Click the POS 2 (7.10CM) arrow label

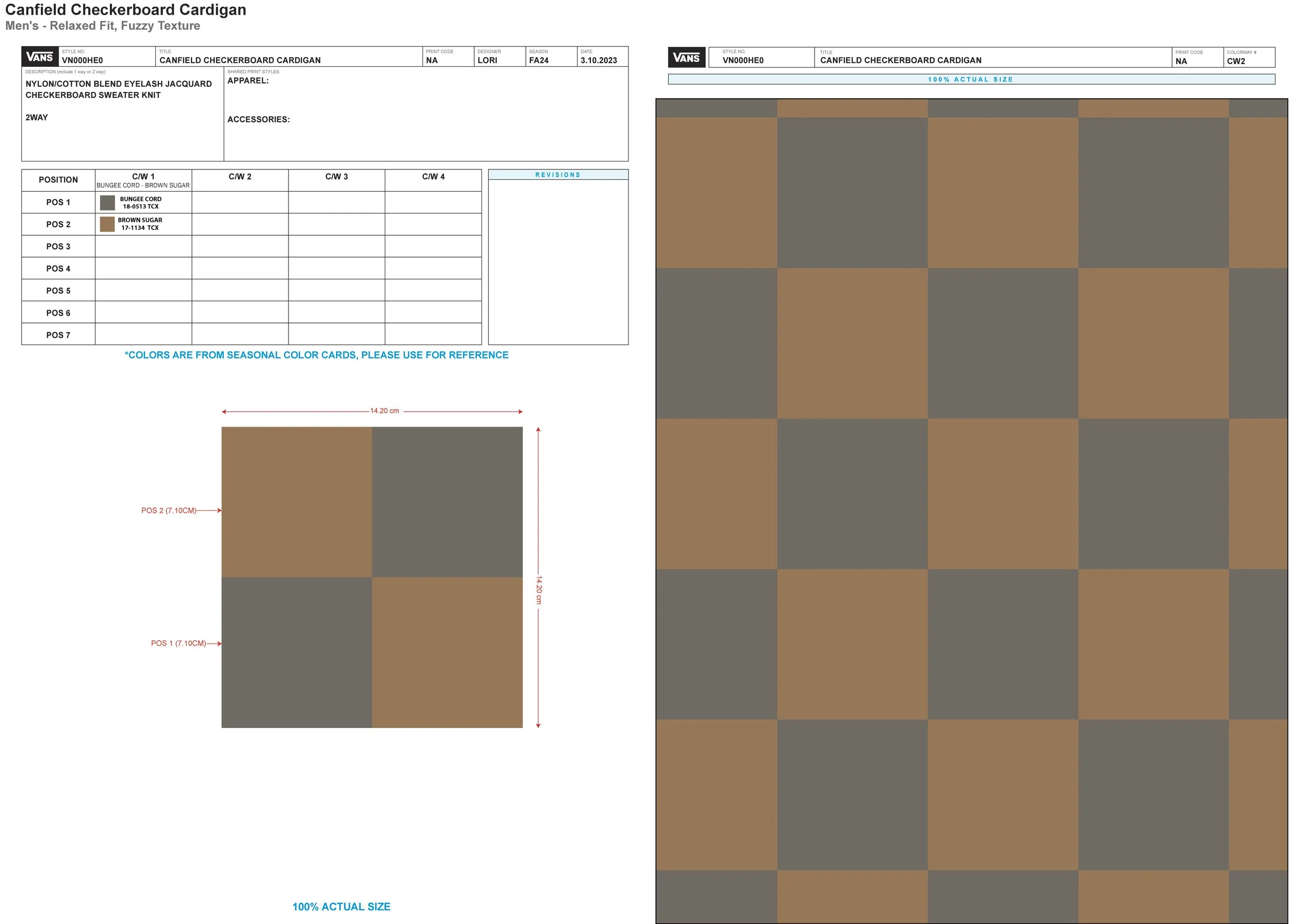tap(168, 511)
